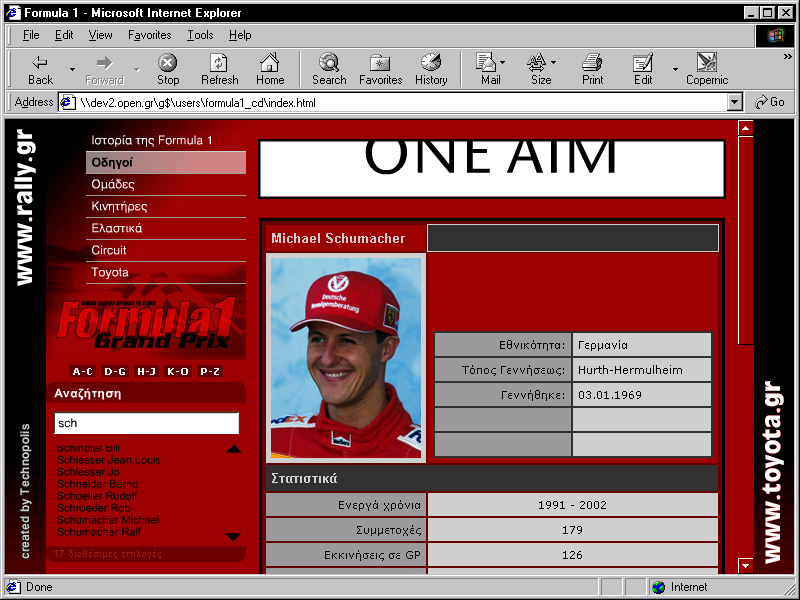The width and height of the screenshot is (800, 600).
Task: Open the Ελαστικά navigation item
Action: pyautogui.click(x=166, y=228)
